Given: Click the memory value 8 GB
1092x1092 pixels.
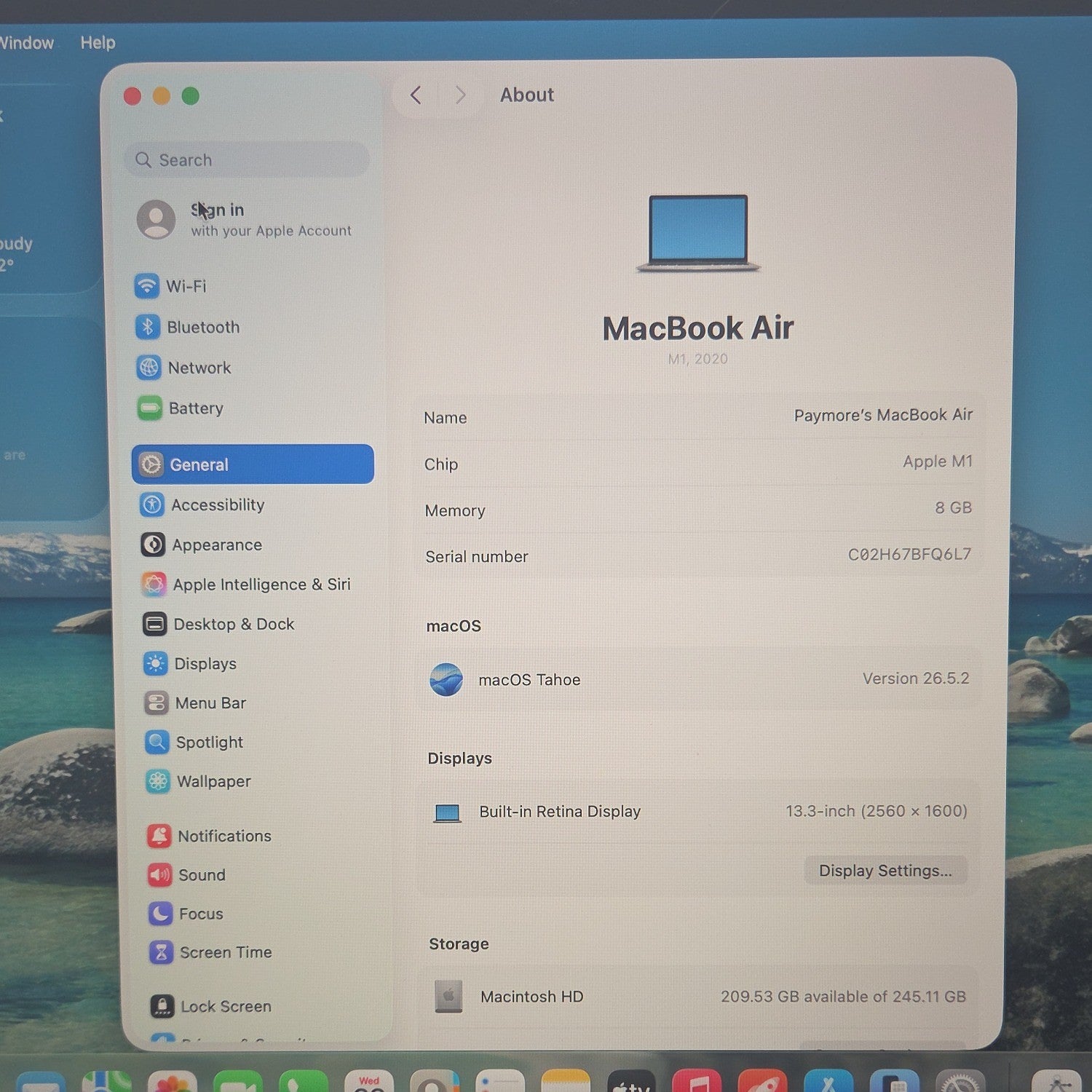Looking at the screenshot, I should click(953, 507).
